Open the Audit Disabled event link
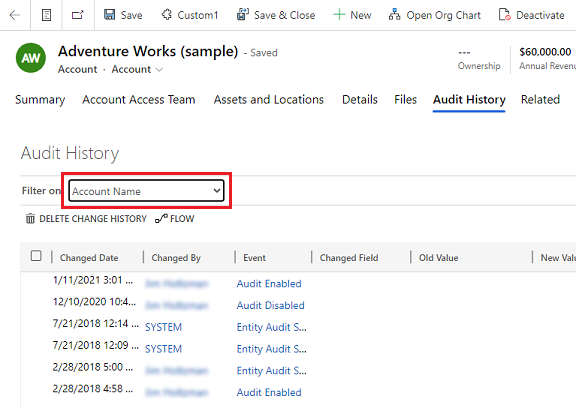The width and height of the screenshot is (576, 408). coord(270,305)
